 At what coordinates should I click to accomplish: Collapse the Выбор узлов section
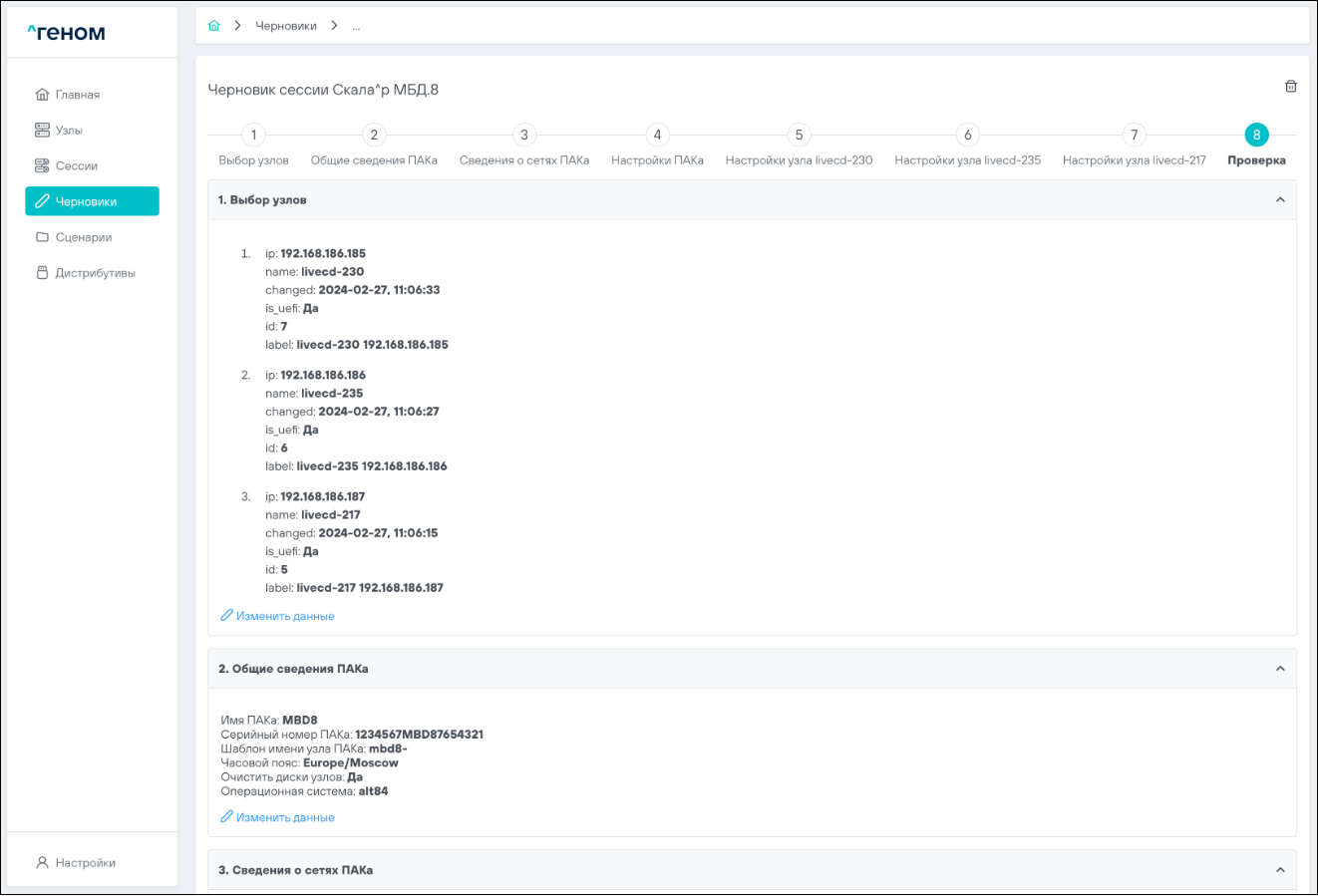coord(1280,200)
